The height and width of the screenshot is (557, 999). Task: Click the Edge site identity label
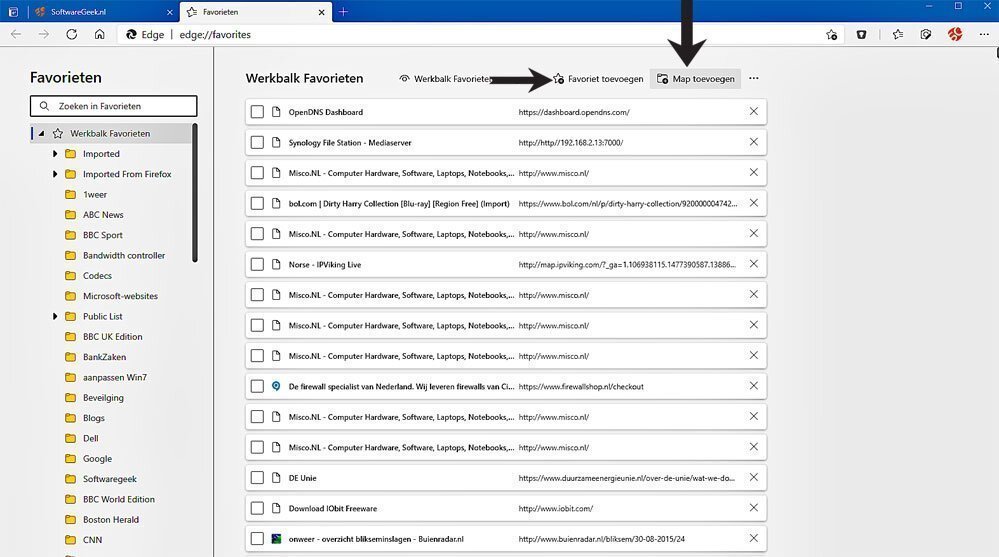click(x=145, y=34)
